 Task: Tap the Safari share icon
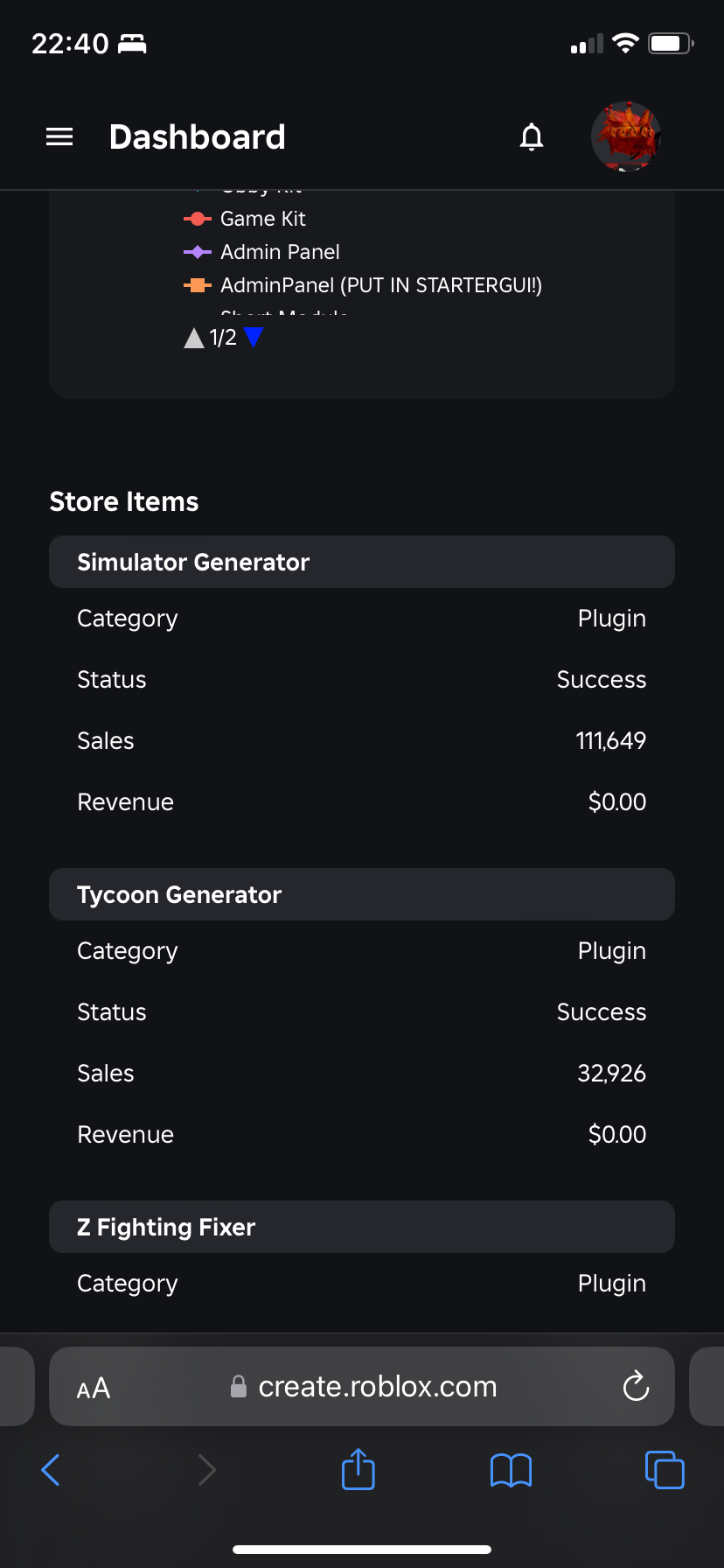[x=358, y=1470]
